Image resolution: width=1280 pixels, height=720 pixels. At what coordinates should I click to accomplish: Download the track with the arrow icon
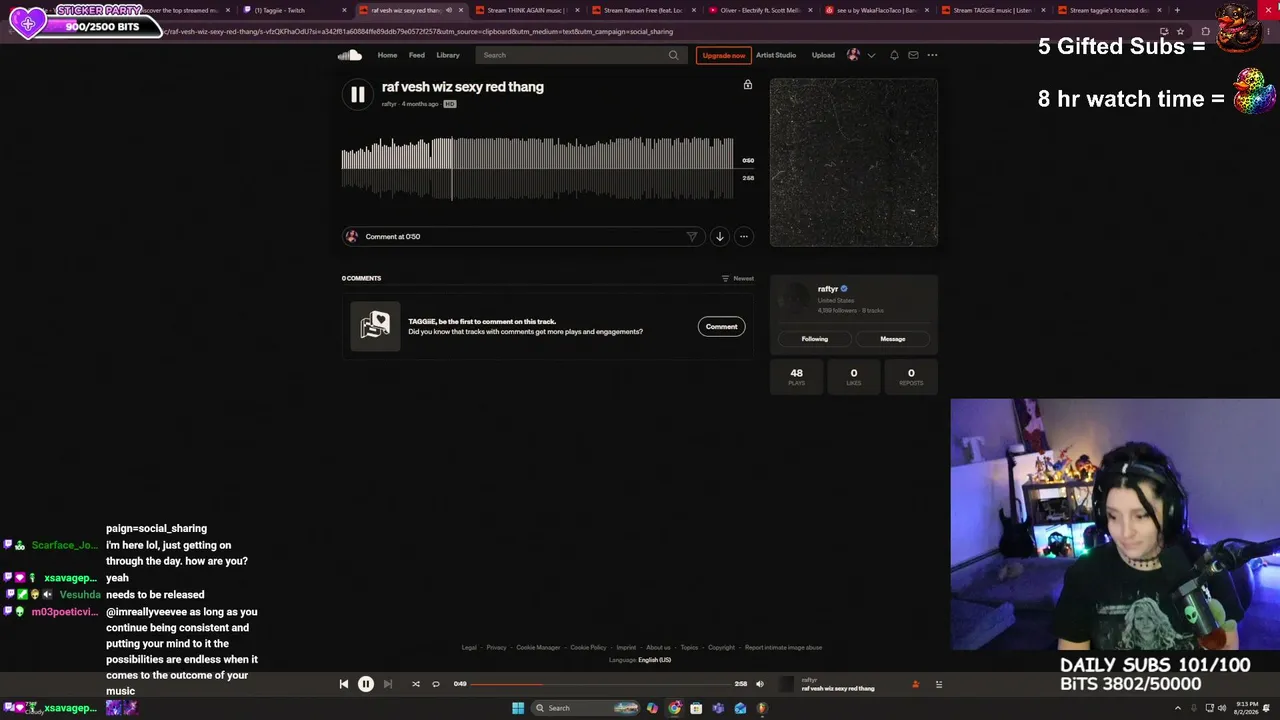(x=719, y=237)
